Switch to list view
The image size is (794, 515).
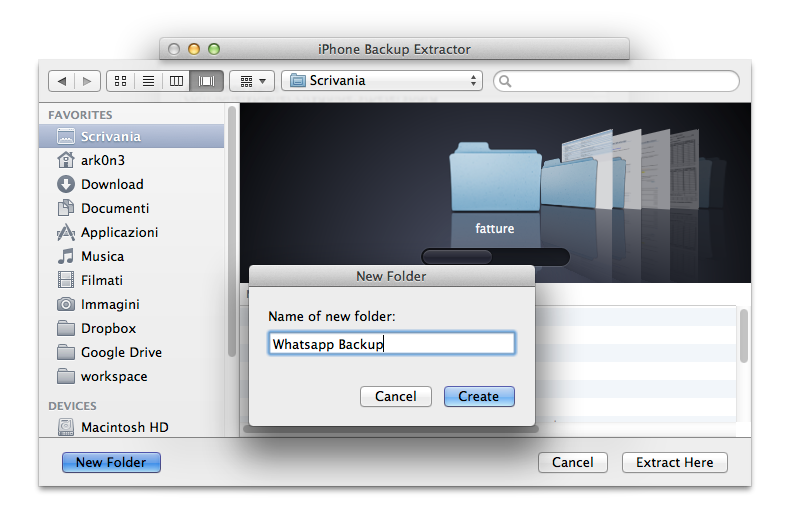pyautogui.click(x=148, y=81)
